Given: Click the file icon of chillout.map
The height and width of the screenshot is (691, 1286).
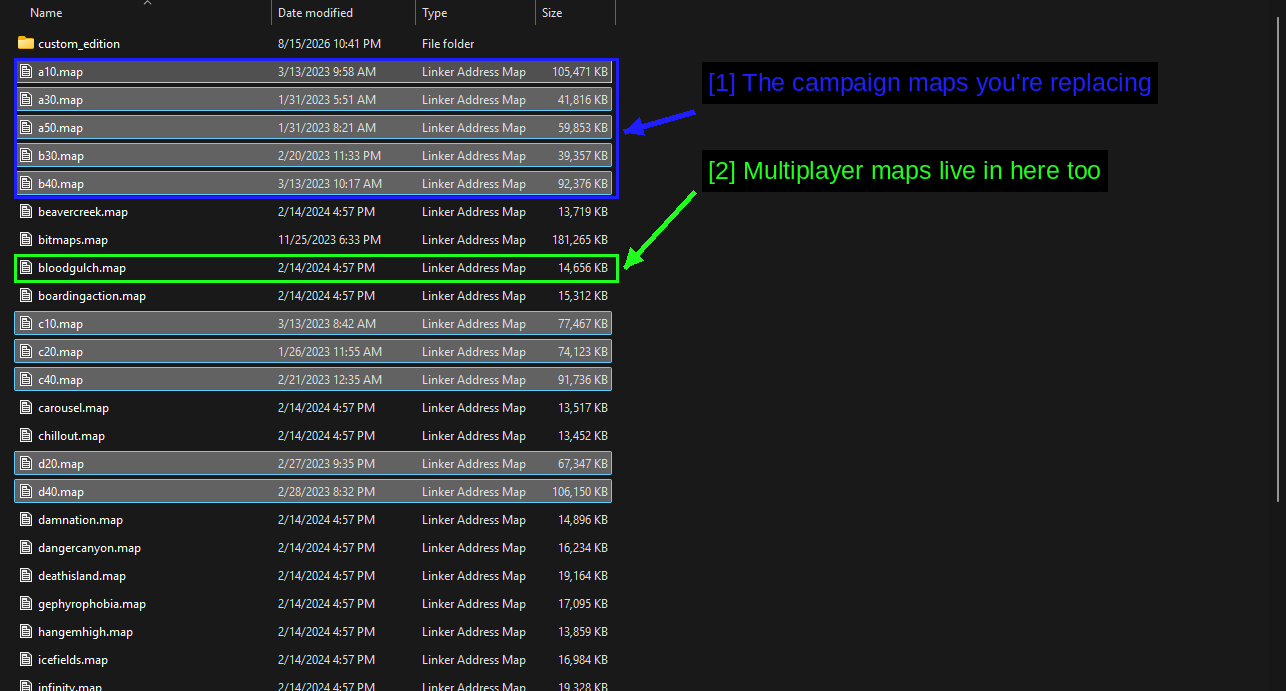Looking at the screenshot, I should [27, 436].
